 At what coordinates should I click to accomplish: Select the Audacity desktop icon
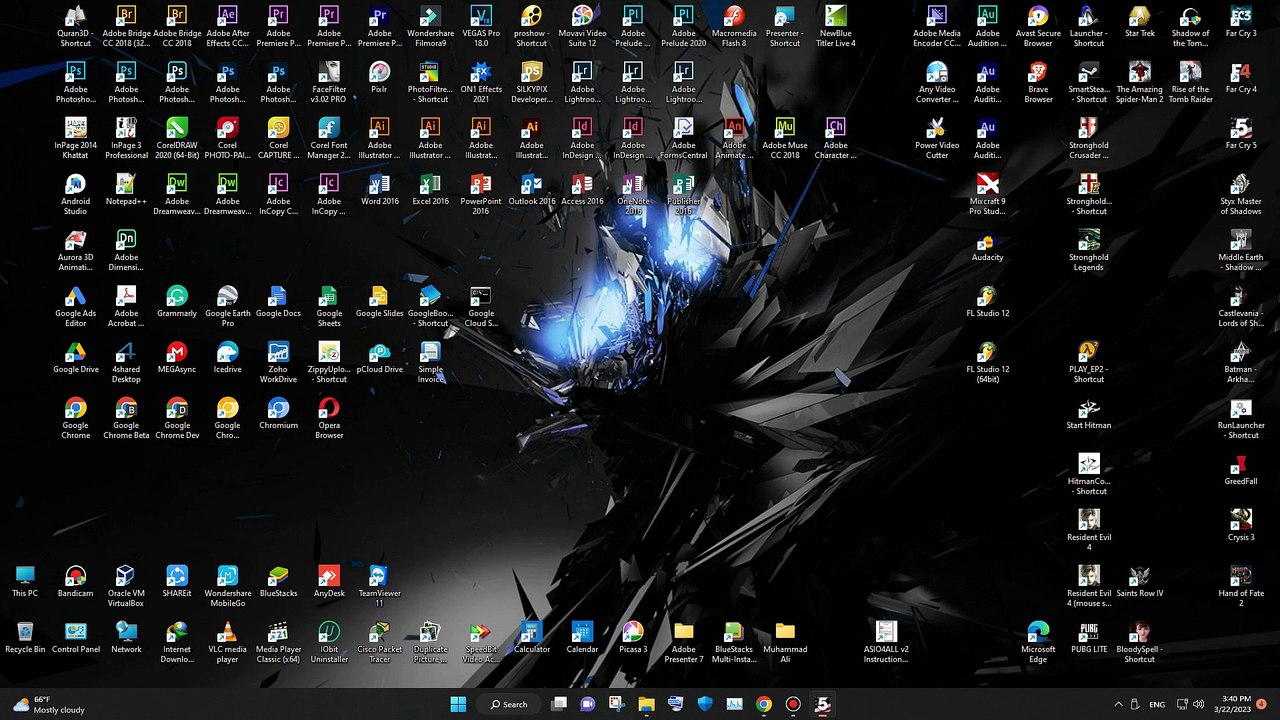coord(987,245)
